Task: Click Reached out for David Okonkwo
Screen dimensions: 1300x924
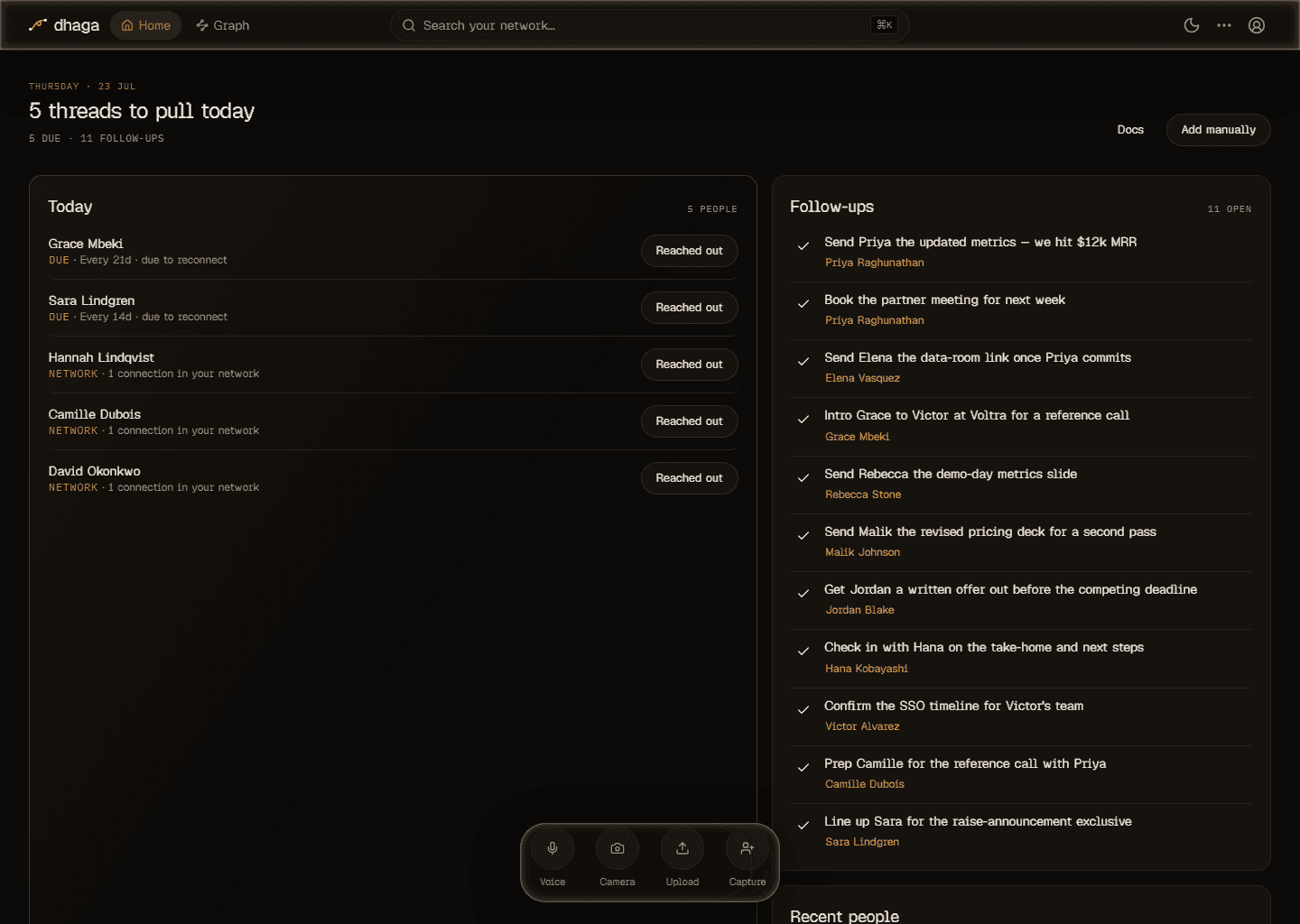Action: 690,478
